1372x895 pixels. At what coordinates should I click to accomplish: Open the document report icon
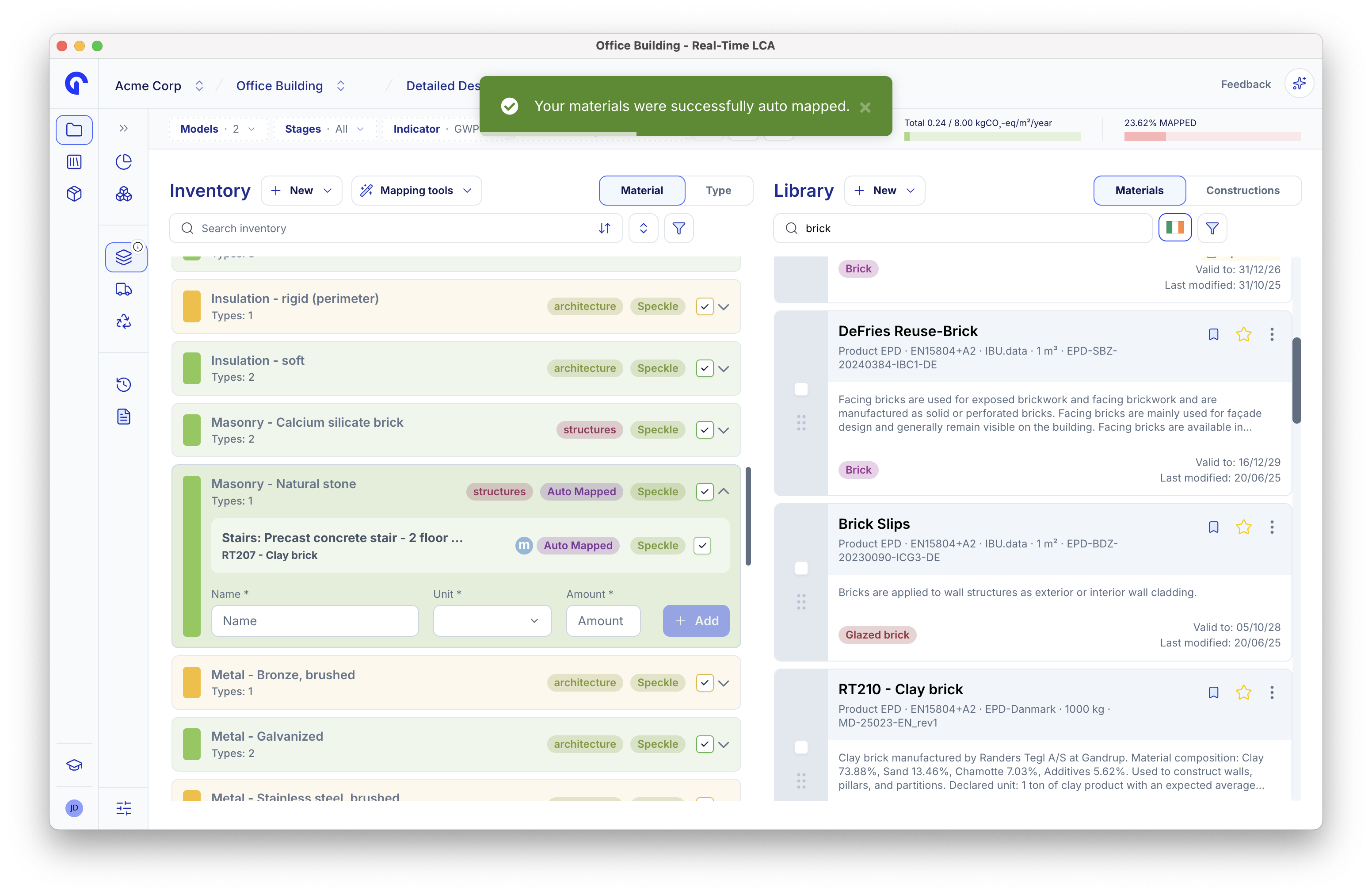click(123, 417)
